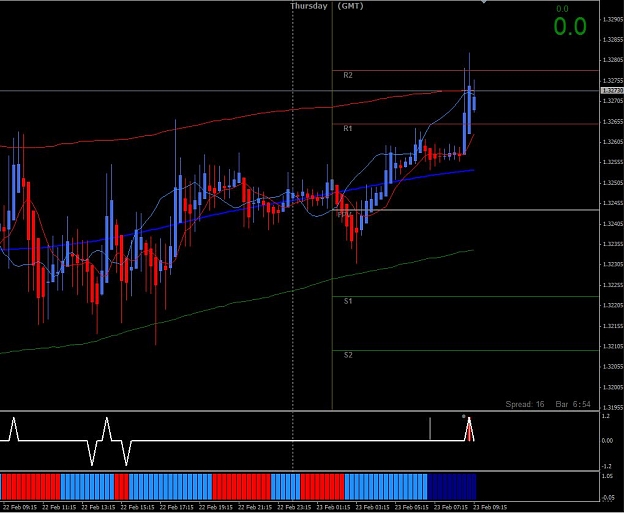625x513 pixels.
Task: Click the 22 Feb 11:15 time label
Action: (x=59, y=507)
